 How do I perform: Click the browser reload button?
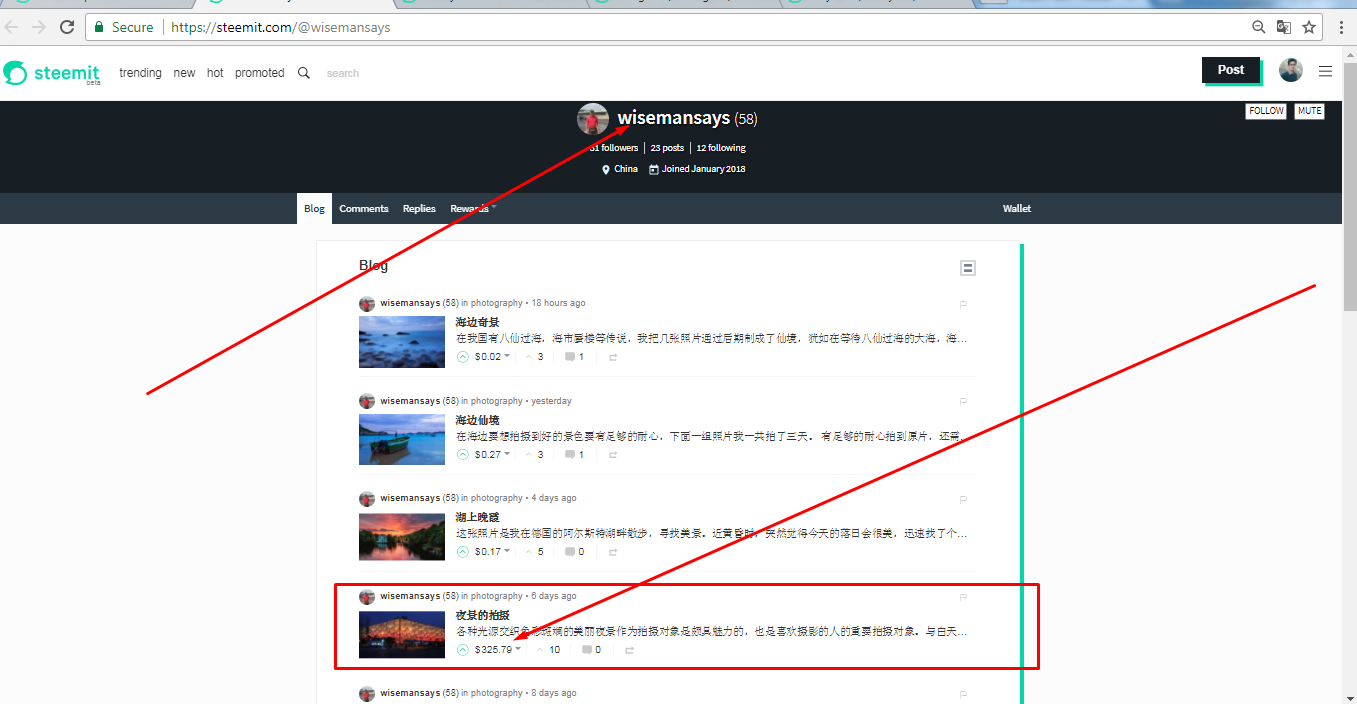click(67, 27)
